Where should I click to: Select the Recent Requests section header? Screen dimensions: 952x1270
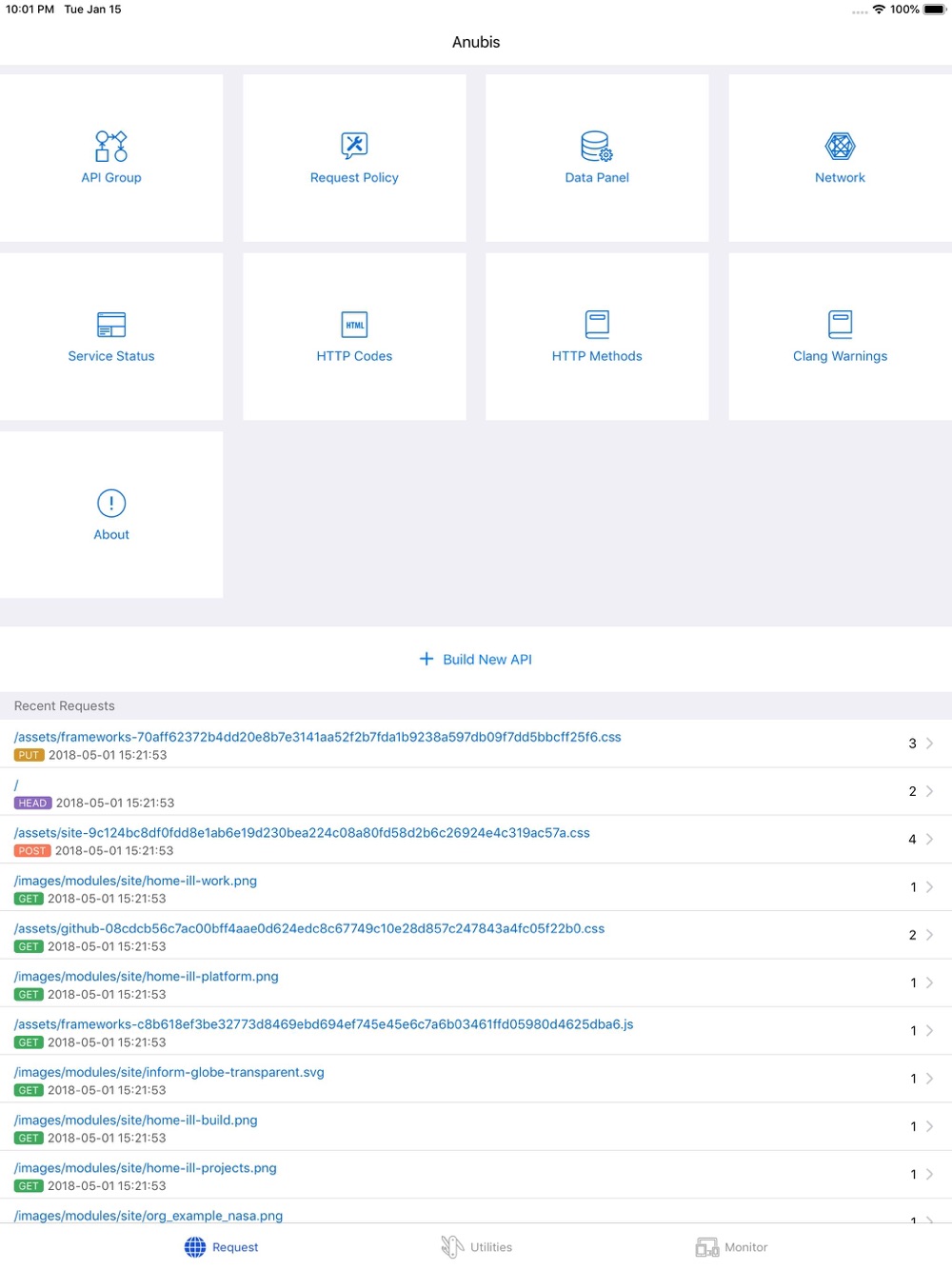[65, 705]
